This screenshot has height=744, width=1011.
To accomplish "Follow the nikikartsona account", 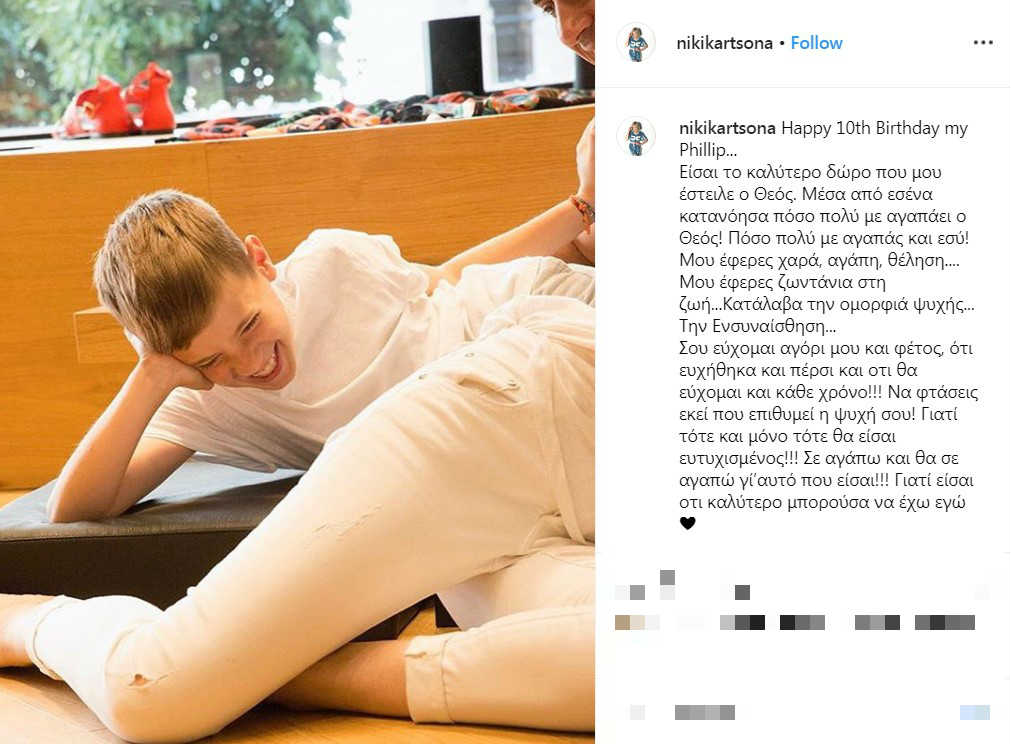I will coord(816,43).
